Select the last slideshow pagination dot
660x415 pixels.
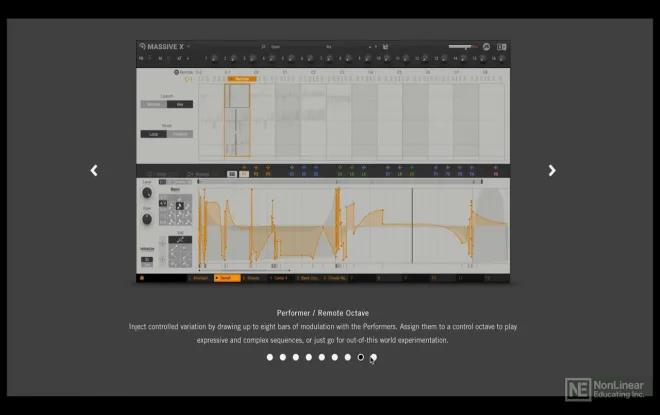tap(373, 357)
